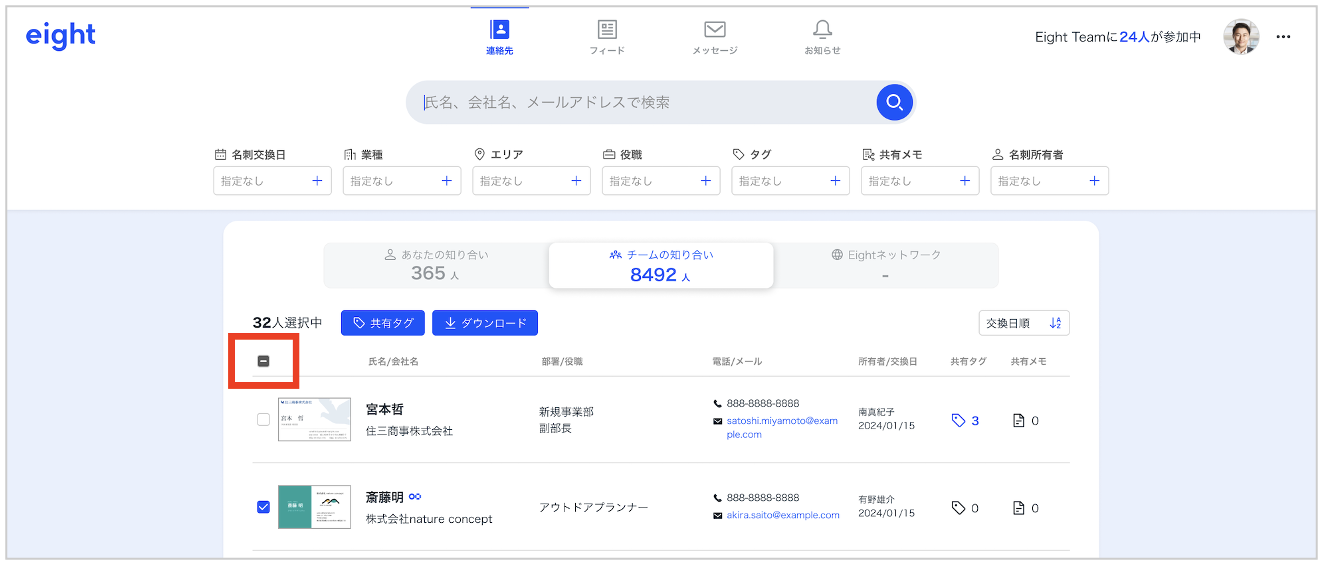
Task: Toggle the select-all header checkbox
Action: pyautogui.click(x=264, y=361)
